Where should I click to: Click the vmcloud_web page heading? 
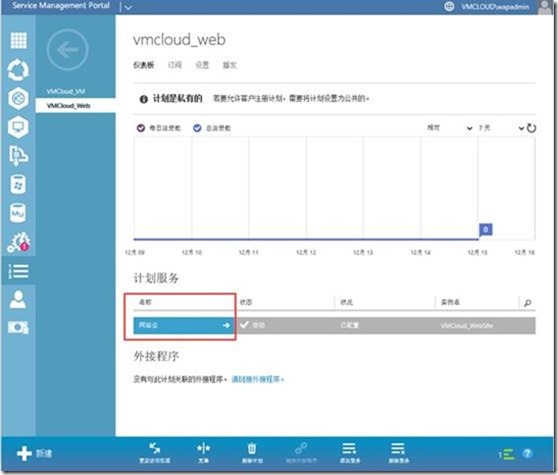179,40
